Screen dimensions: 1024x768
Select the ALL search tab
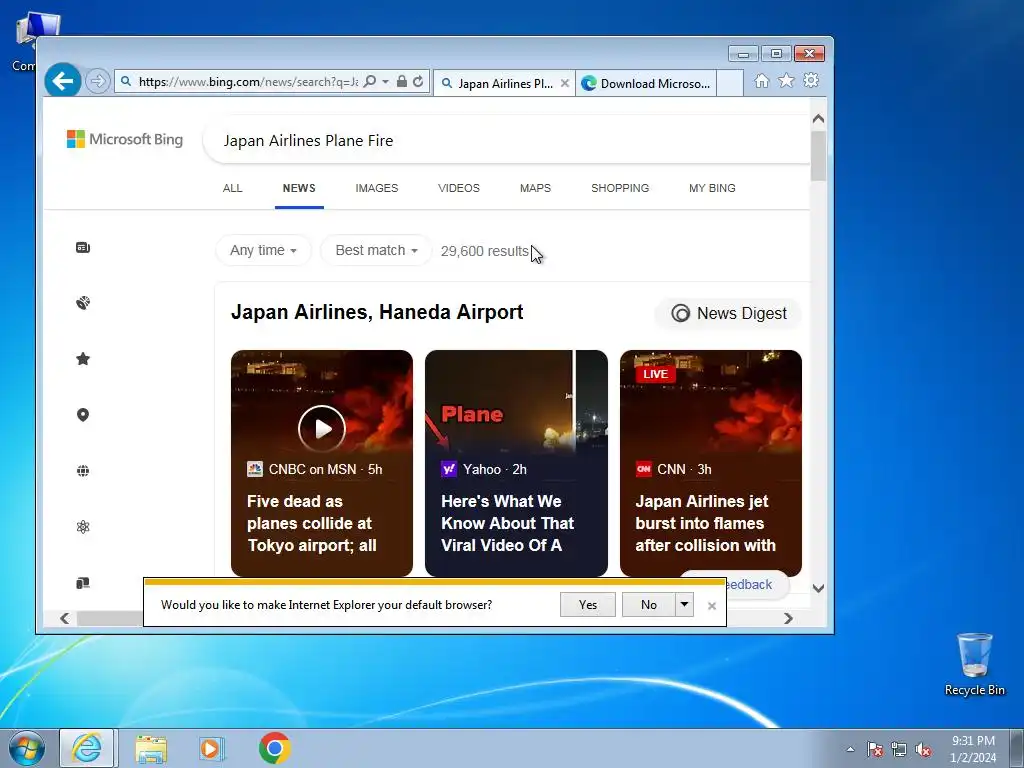pyautogui.click(x=232, y=188)
